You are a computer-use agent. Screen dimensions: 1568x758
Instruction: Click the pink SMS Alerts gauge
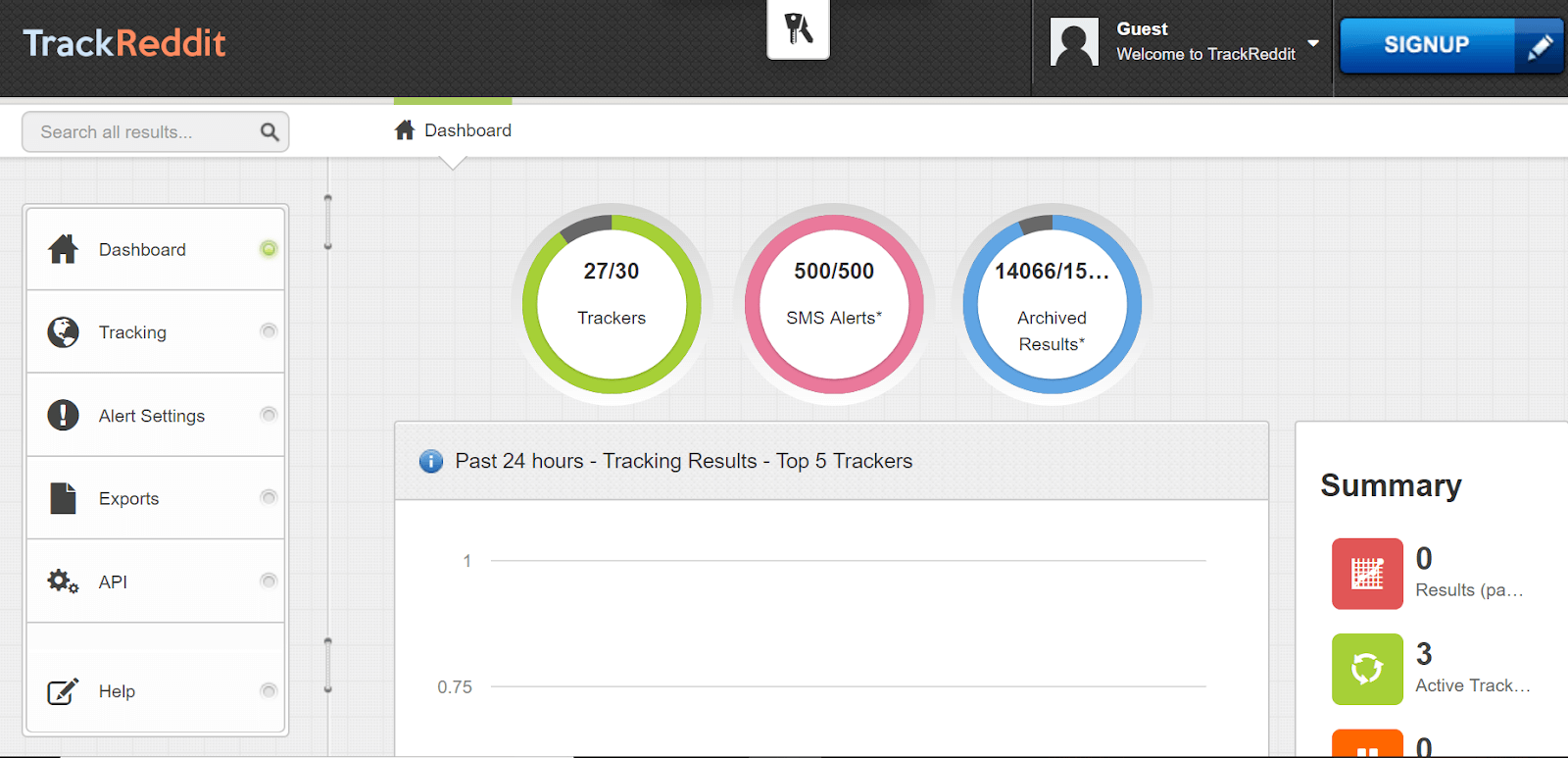pyautogui.click(x=834, y=304)
